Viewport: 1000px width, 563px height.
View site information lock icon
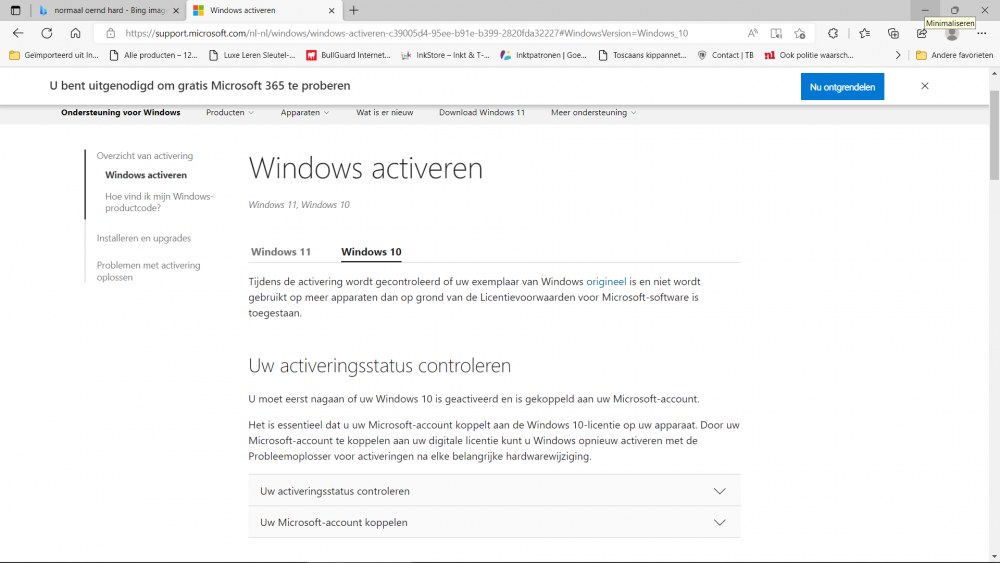[110, 33]
